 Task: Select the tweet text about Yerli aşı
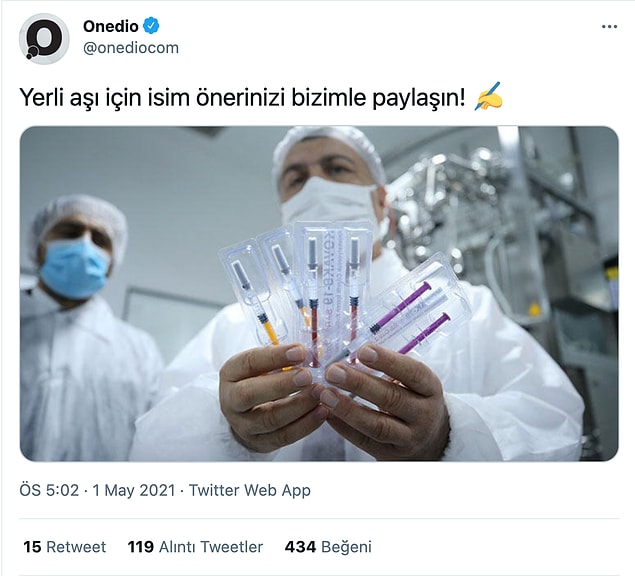(x=243, y=98)
